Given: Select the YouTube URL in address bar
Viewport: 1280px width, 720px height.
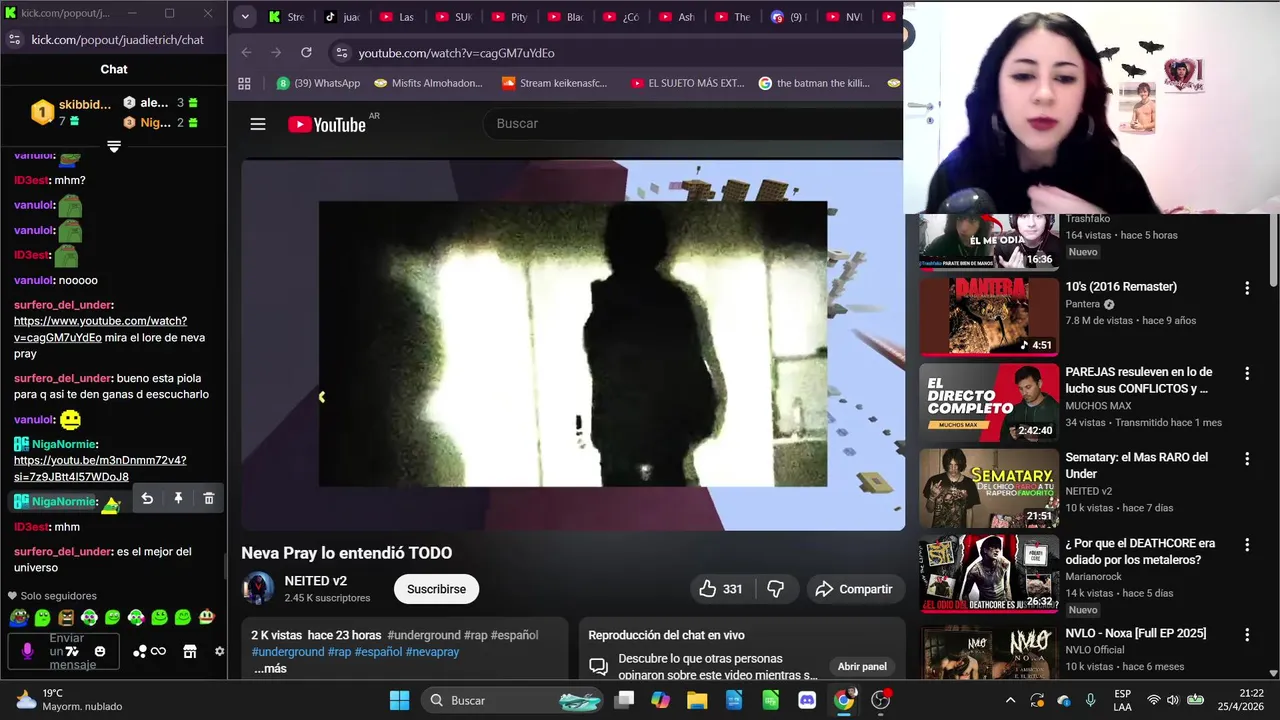Looking at the screenshot, I should tap(456, 53).
